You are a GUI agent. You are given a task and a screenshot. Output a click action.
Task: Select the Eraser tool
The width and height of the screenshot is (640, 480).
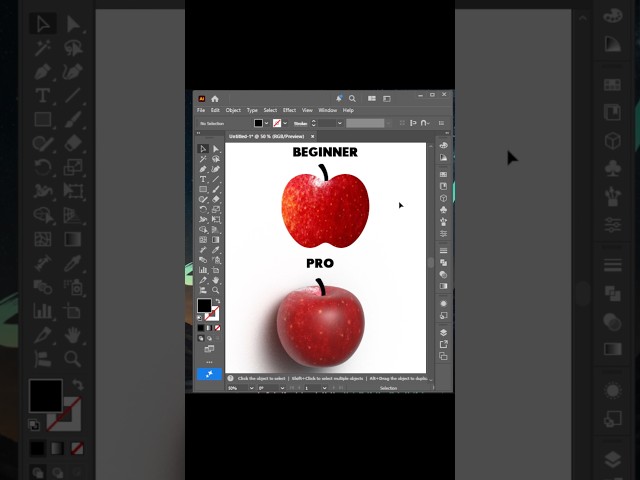pos(216,199)
